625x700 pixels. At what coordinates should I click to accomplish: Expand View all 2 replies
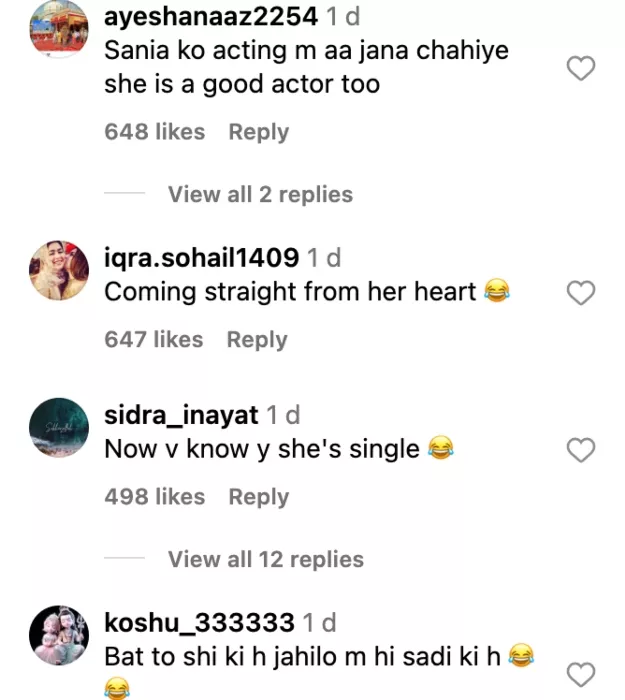(x=260, y=194)
